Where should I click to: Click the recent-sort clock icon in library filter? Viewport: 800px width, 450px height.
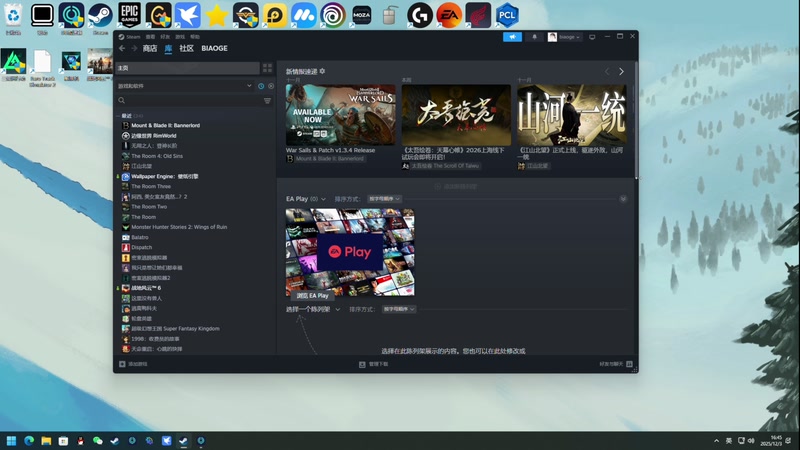click(x=261, y=86)
